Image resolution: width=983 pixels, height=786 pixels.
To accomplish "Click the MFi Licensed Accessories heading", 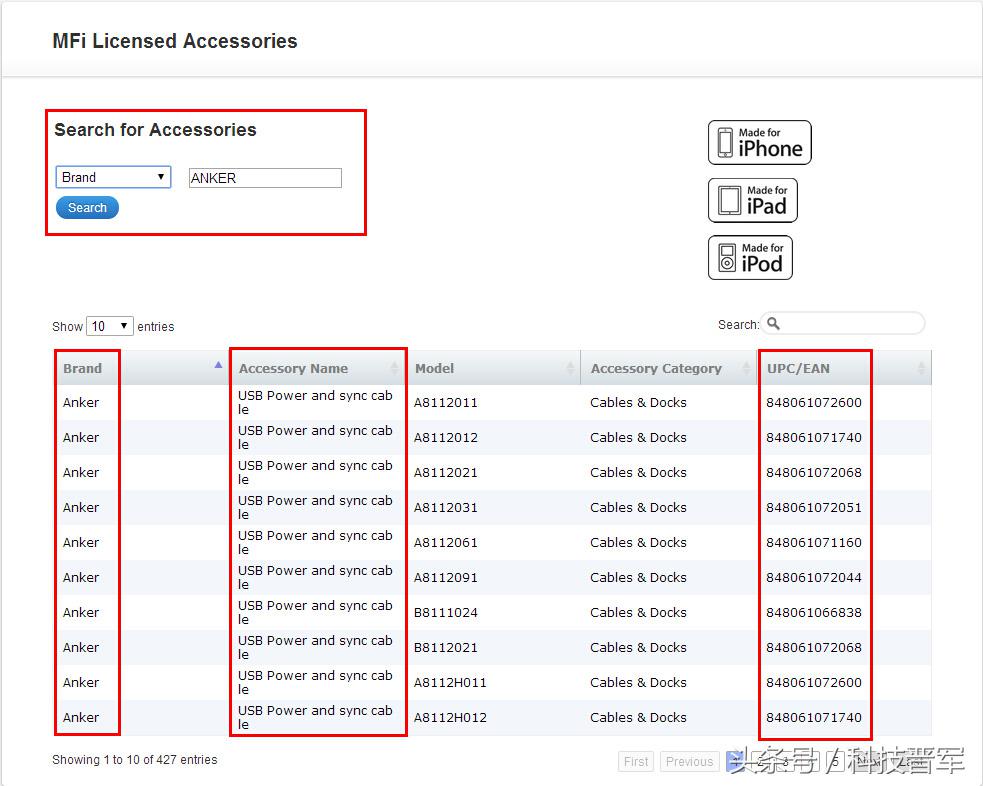I will (175, 41).
